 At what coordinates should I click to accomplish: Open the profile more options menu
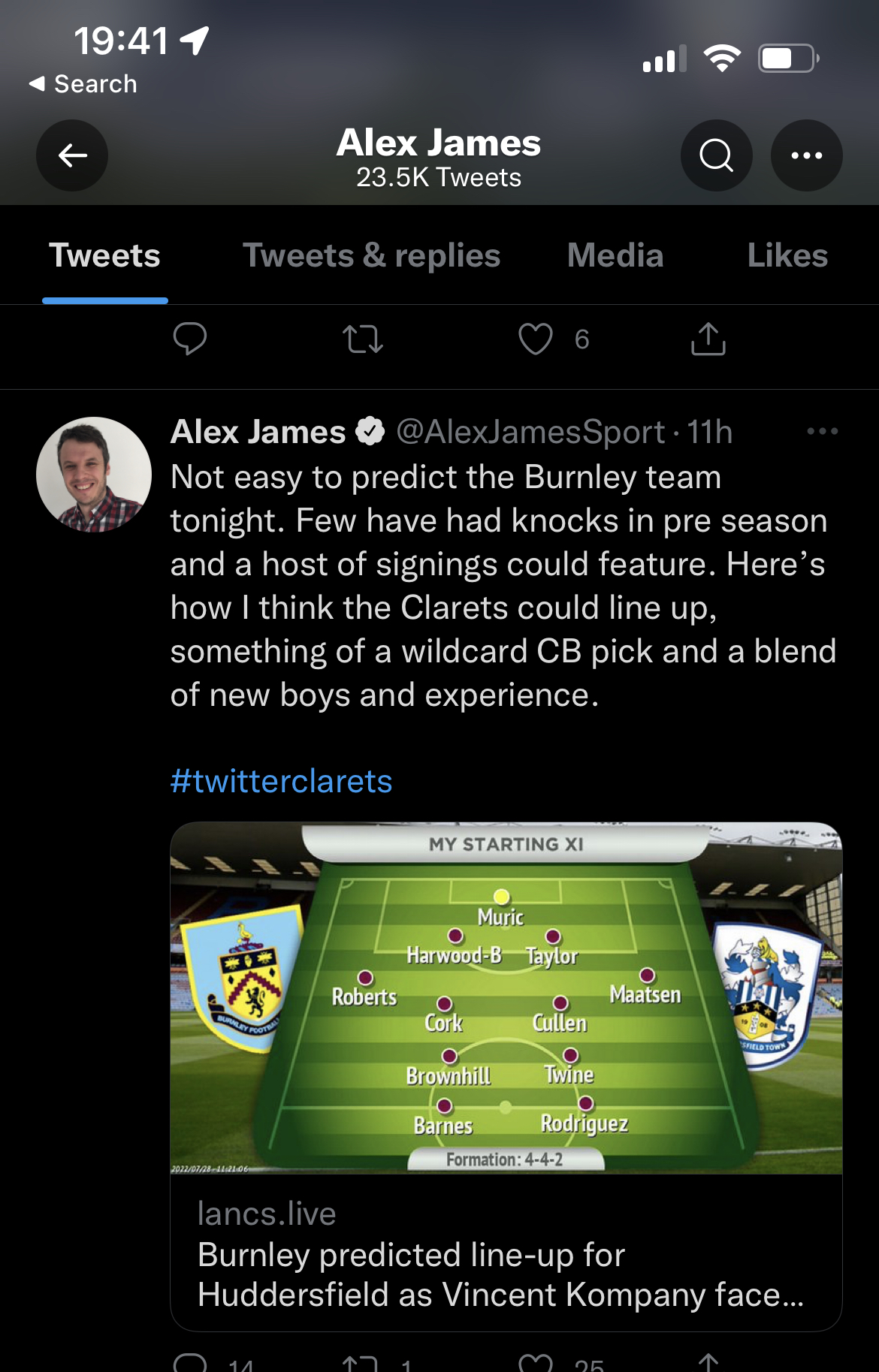(806, 155)
